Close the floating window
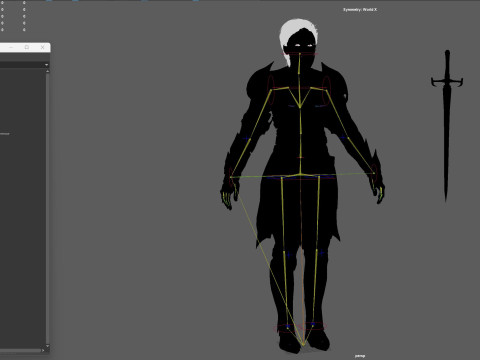The width and height of the screenshot is (480, 360). (x=42, y=47)
